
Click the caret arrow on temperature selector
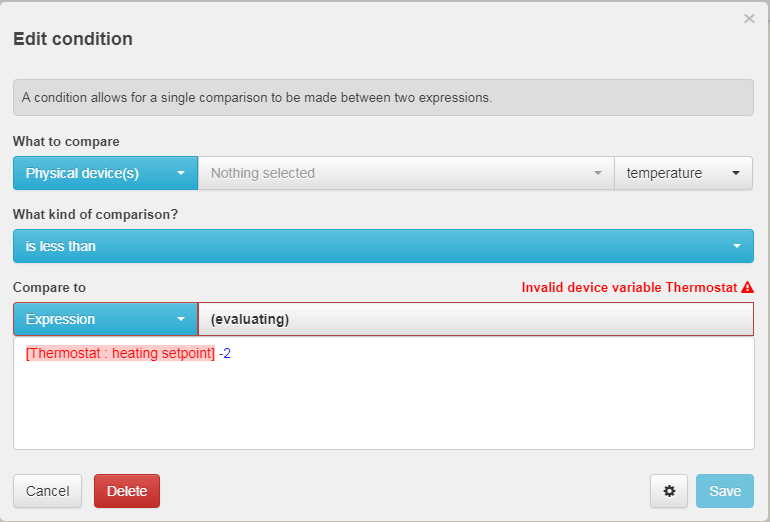(736, 173)
